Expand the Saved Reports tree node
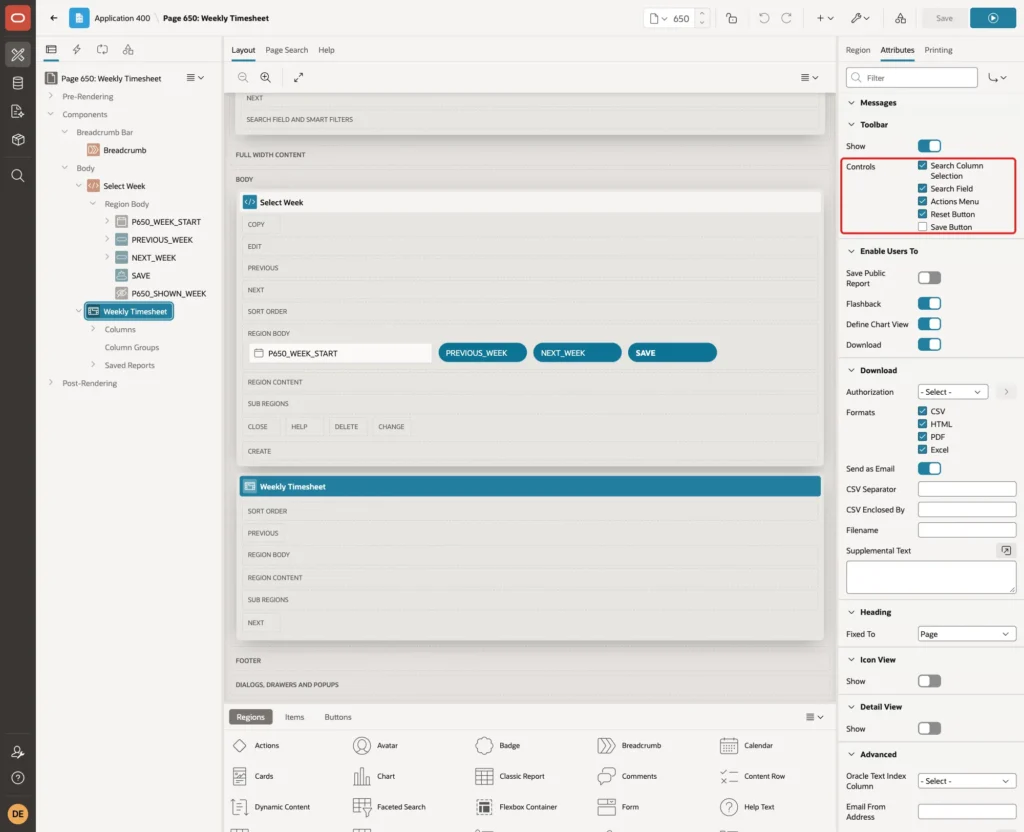 [x=93, y=365]
